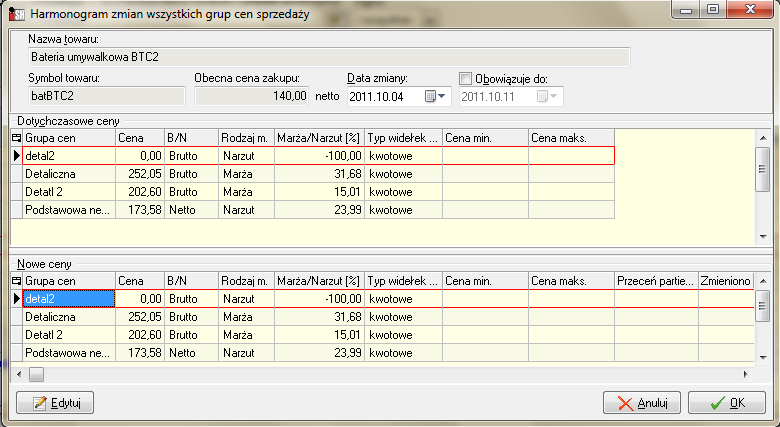This screenshot has width=780, height=427.
Task: Click up arrow of Nowe ceny vertical scrollbar
Action: [763, 282]
